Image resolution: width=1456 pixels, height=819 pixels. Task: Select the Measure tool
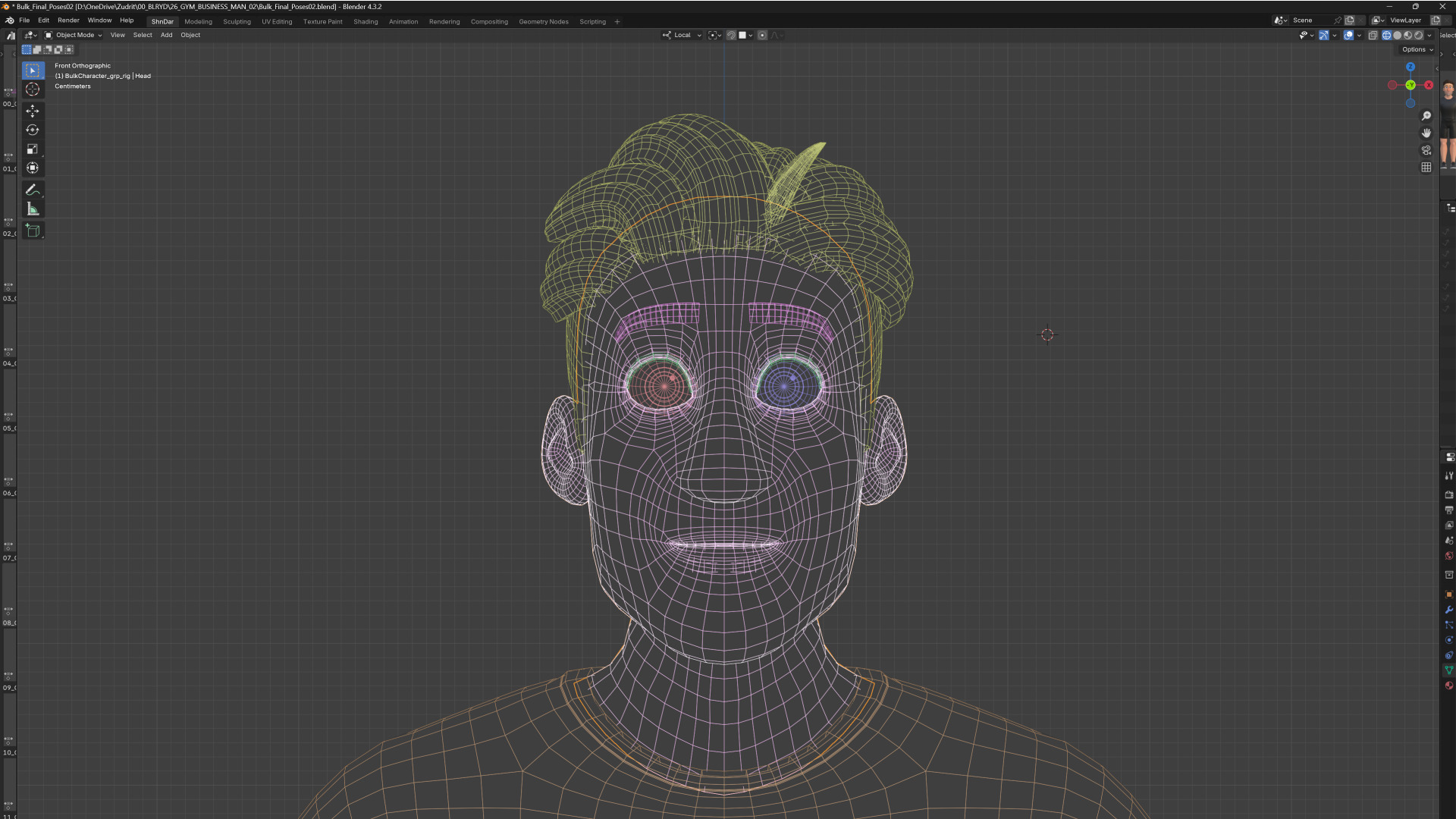point(33,209)
